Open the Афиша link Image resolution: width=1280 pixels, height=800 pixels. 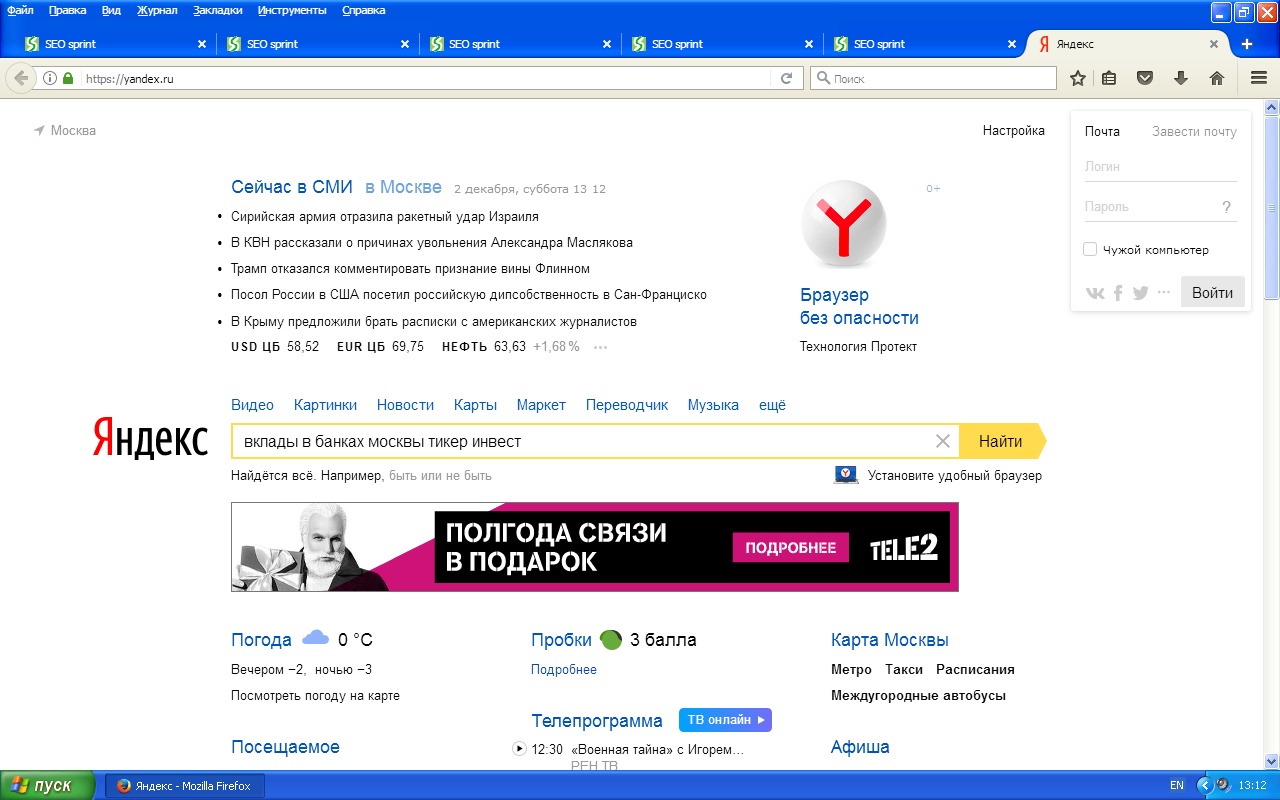tap(860, 747)
